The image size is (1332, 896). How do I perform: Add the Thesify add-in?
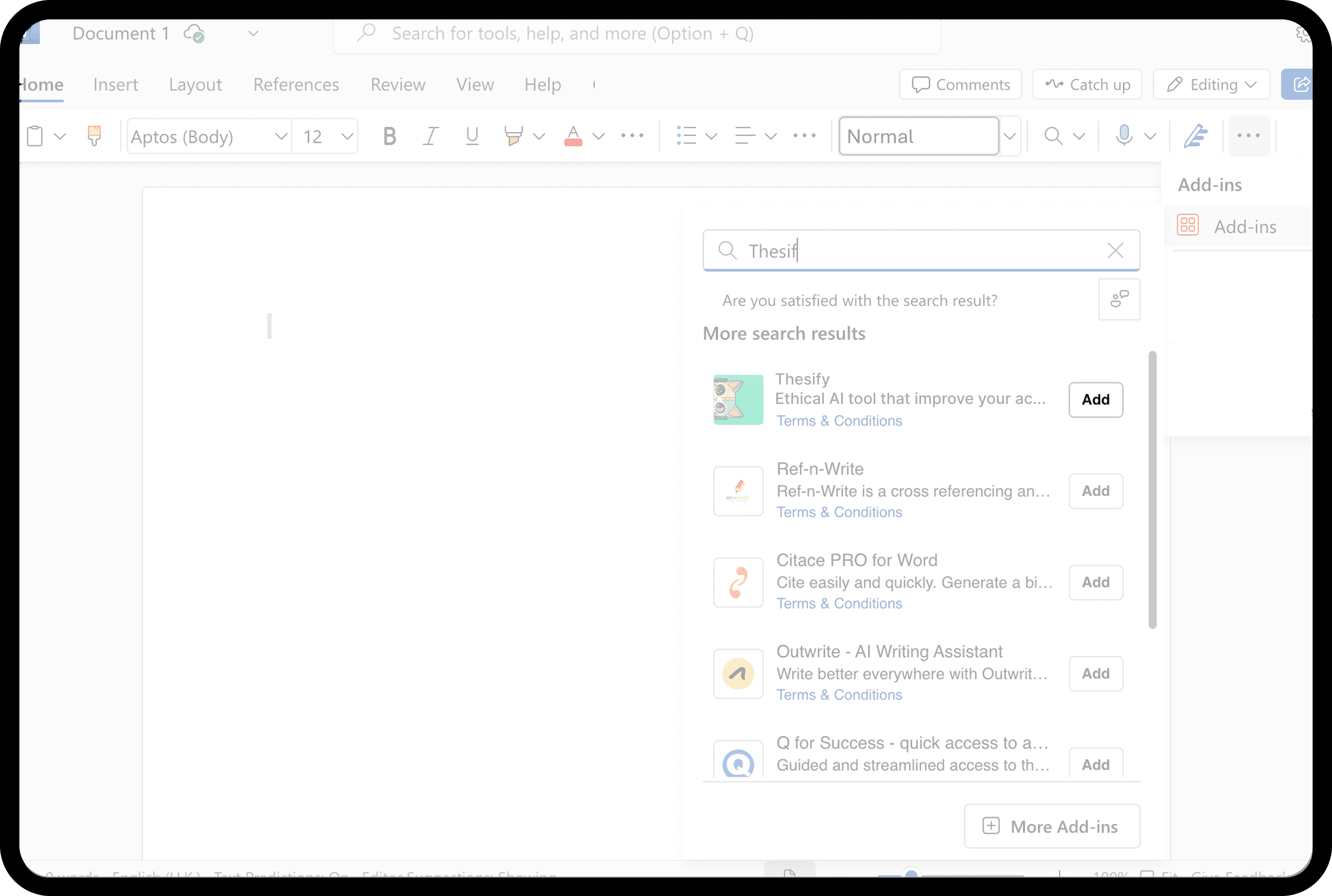(x=1096, y=400)
